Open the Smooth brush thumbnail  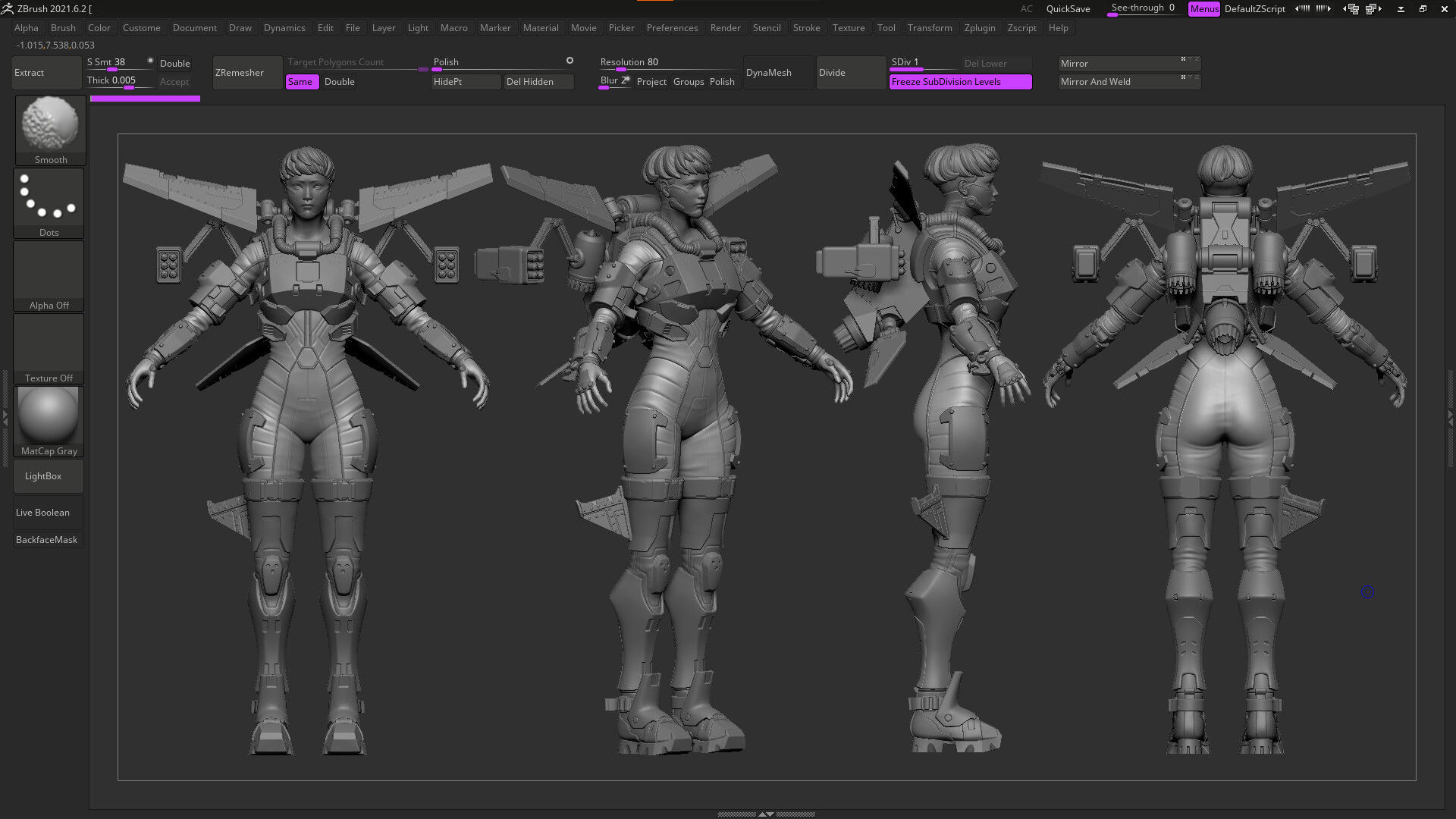click(x=50, y=130)
